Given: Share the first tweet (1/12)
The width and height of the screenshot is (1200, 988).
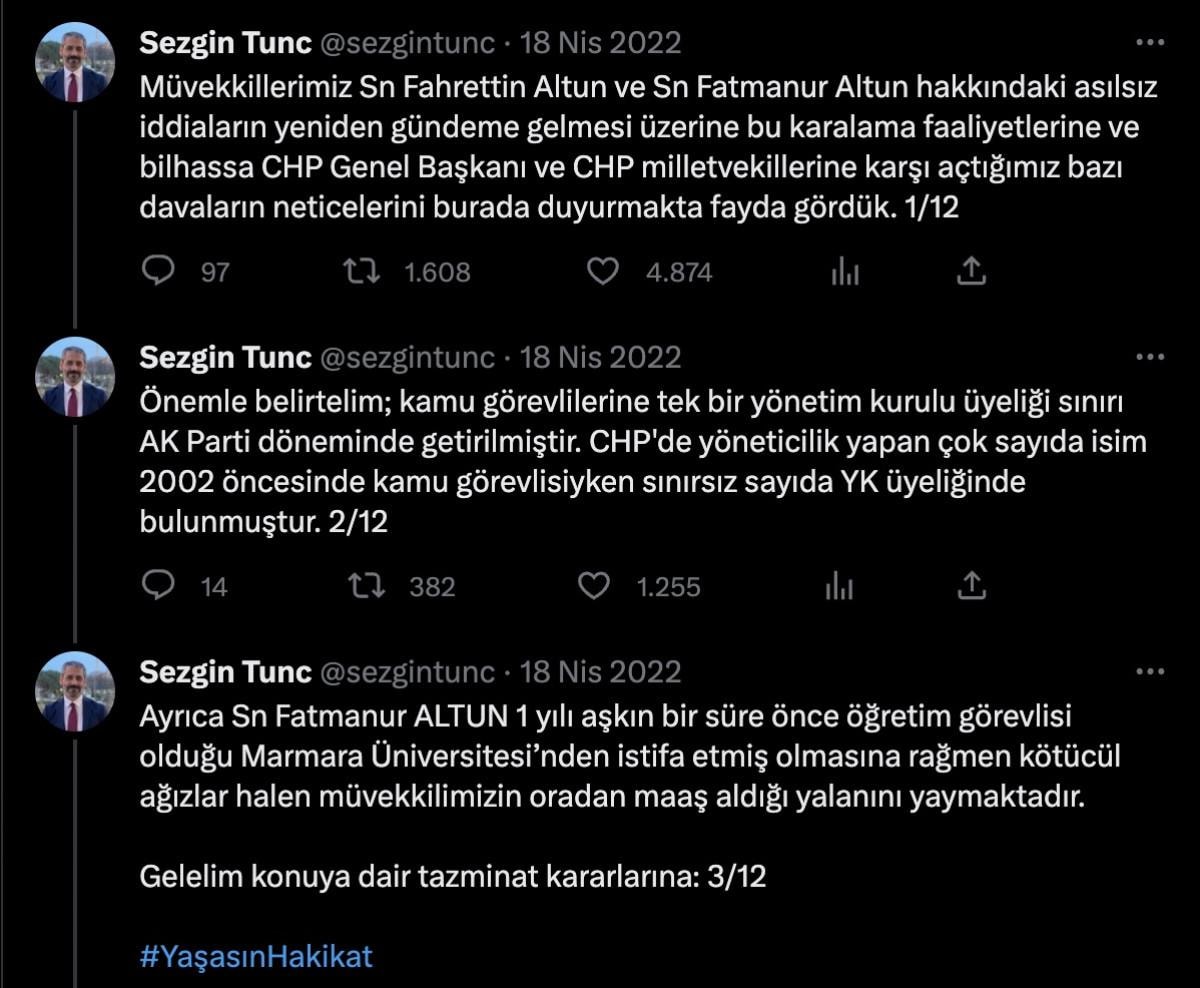Looking at the screenshot, I should click(x=972, y=271).
